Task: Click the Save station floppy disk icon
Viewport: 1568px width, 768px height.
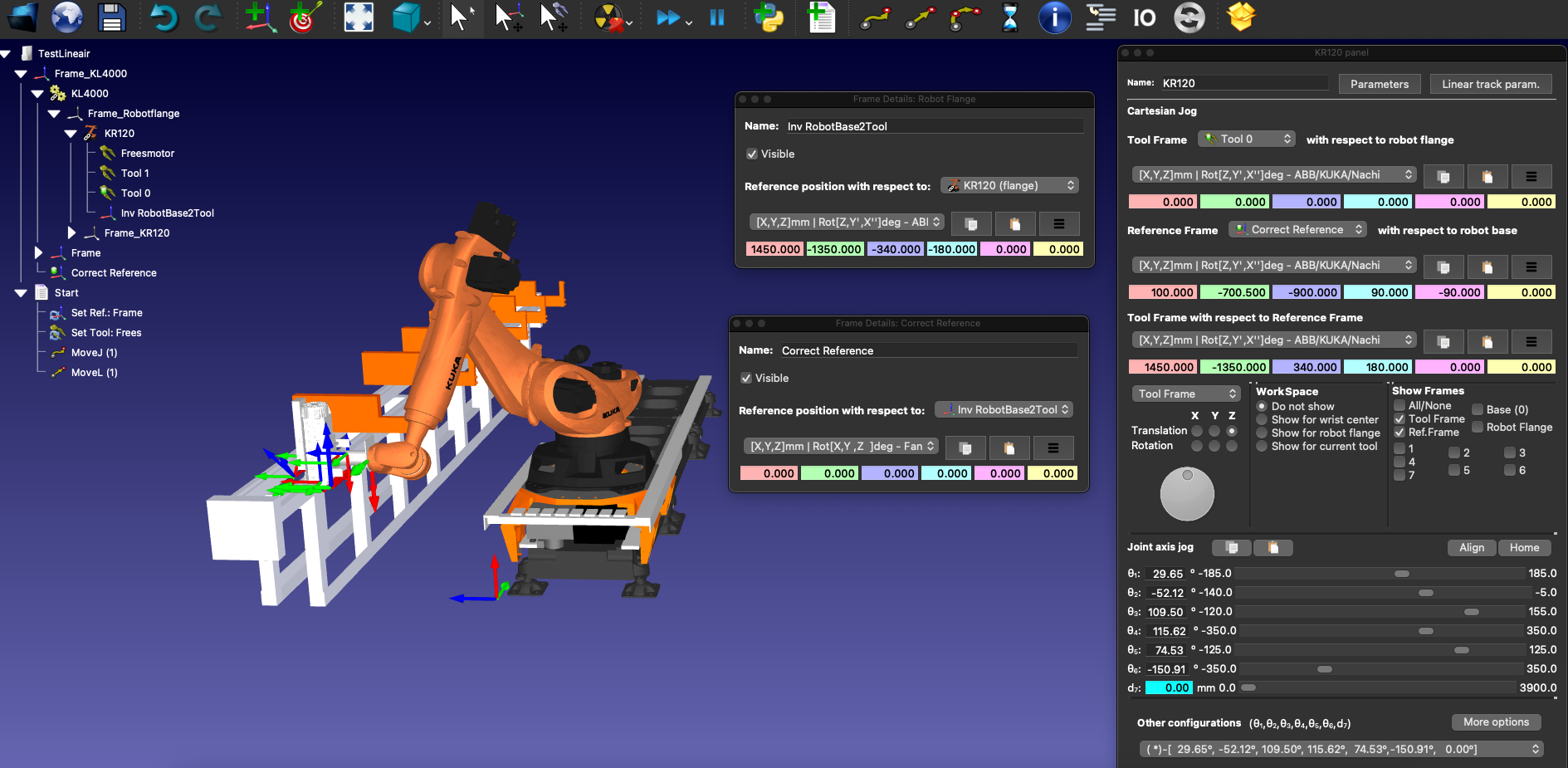Action: pos(112,17)
